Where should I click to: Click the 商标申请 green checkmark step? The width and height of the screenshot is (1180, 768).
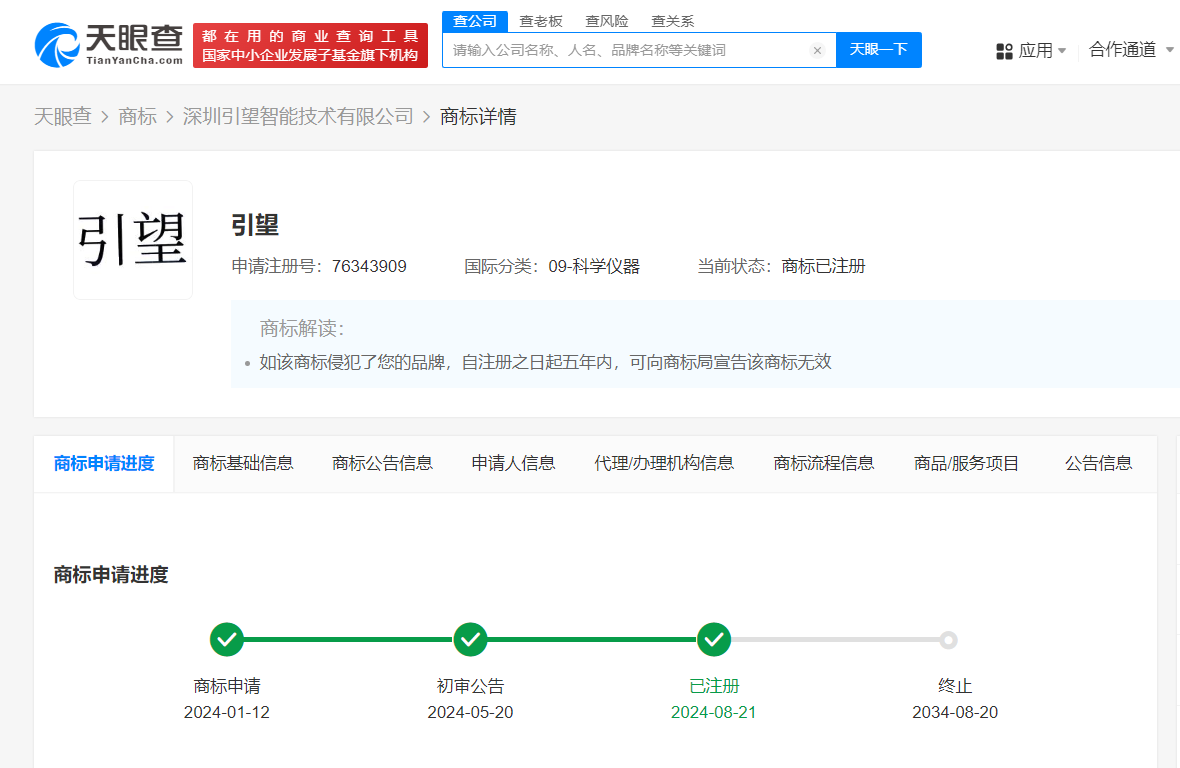pos(227,639)
